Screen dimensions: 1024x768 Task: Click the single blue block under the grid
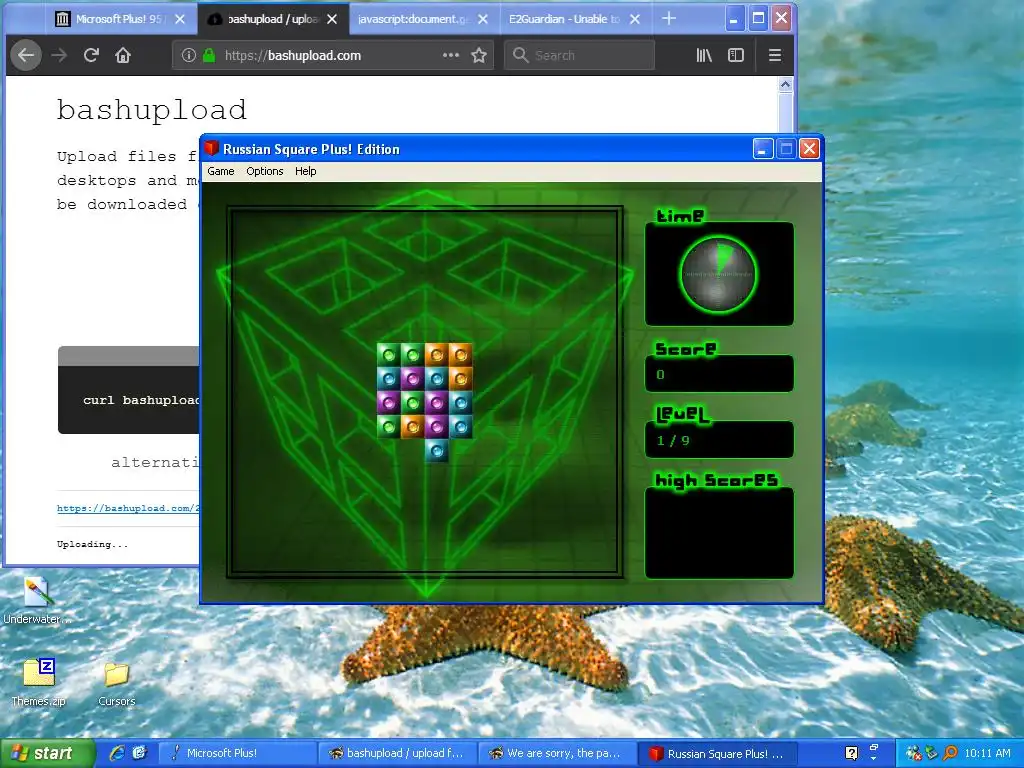(x=436, y=450)
